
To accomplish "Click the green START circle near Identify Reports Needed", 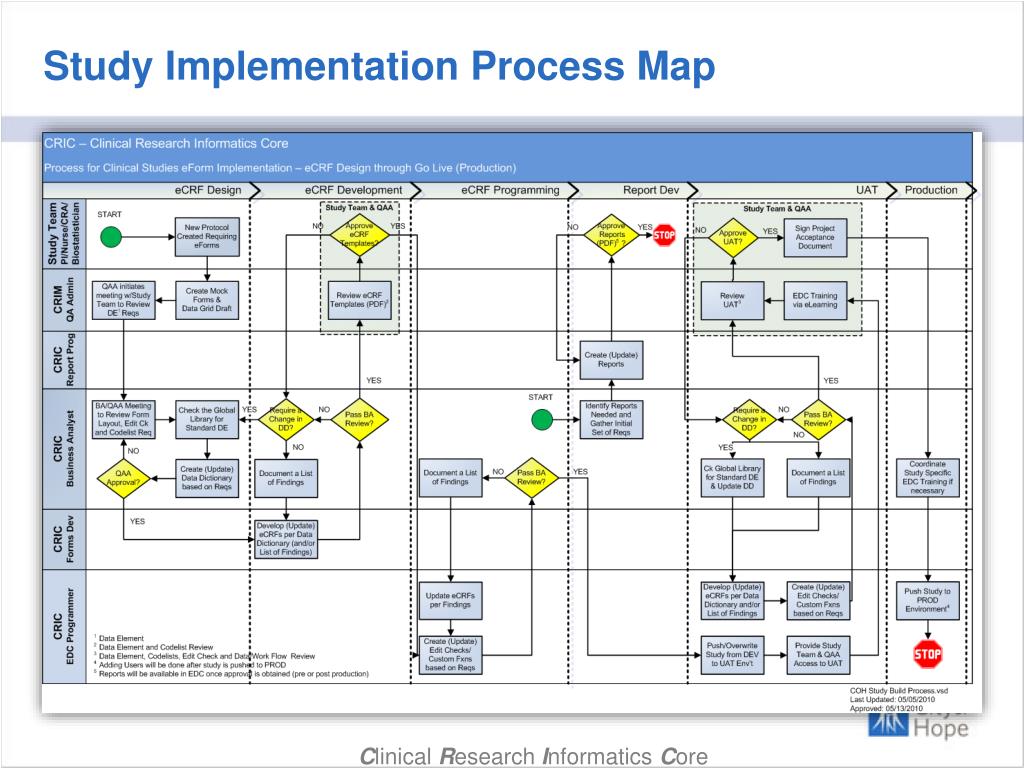I will coord(543,421).
